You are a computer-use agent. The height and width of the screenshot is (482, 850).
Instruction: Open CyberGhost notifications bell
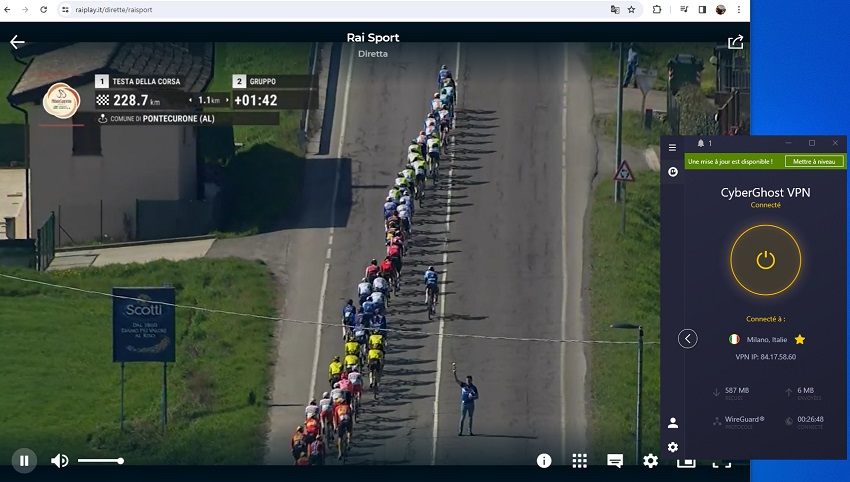pos(700,143)
